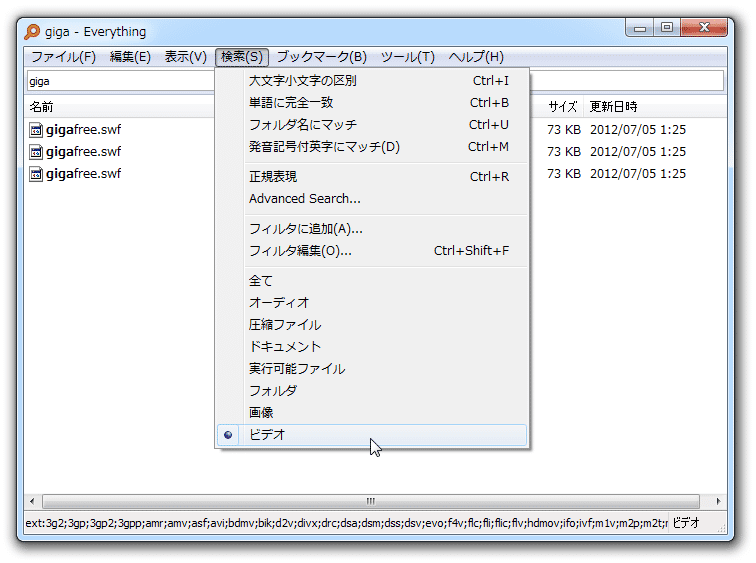Viewport: 756px width, 563px height.
Task: Expand the ツール(T) menu
Action: coord(408,57)
